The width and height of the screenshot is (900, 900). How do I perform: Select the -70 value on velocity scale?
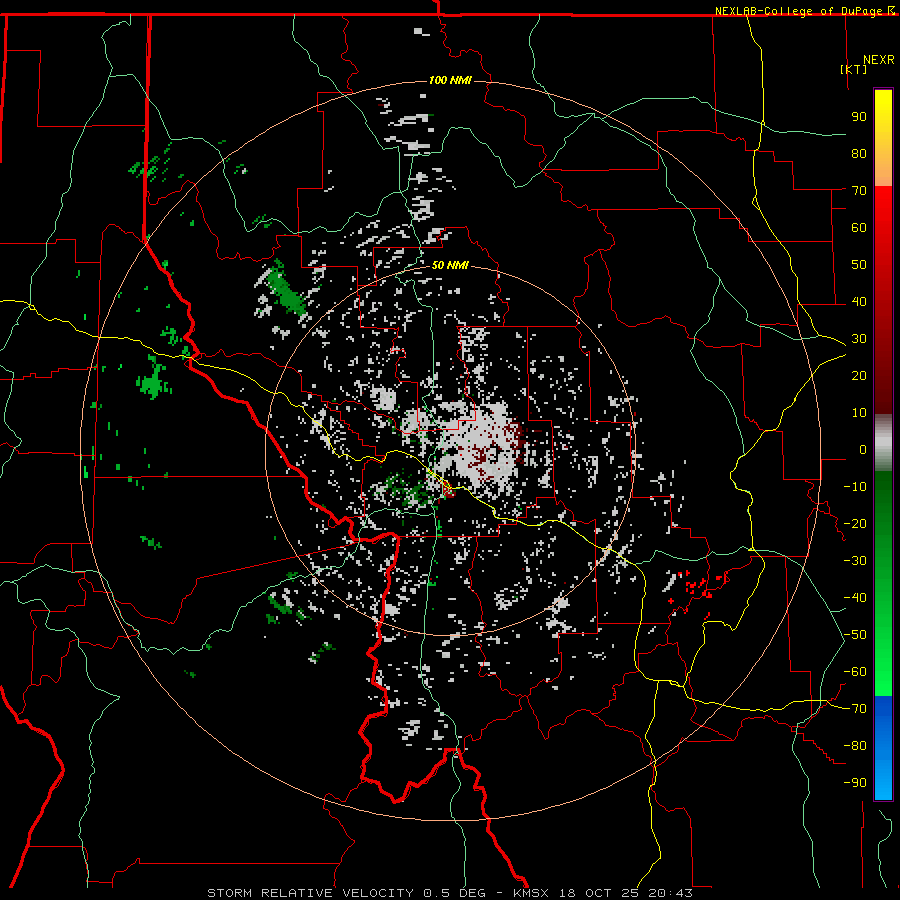[855, 709]
